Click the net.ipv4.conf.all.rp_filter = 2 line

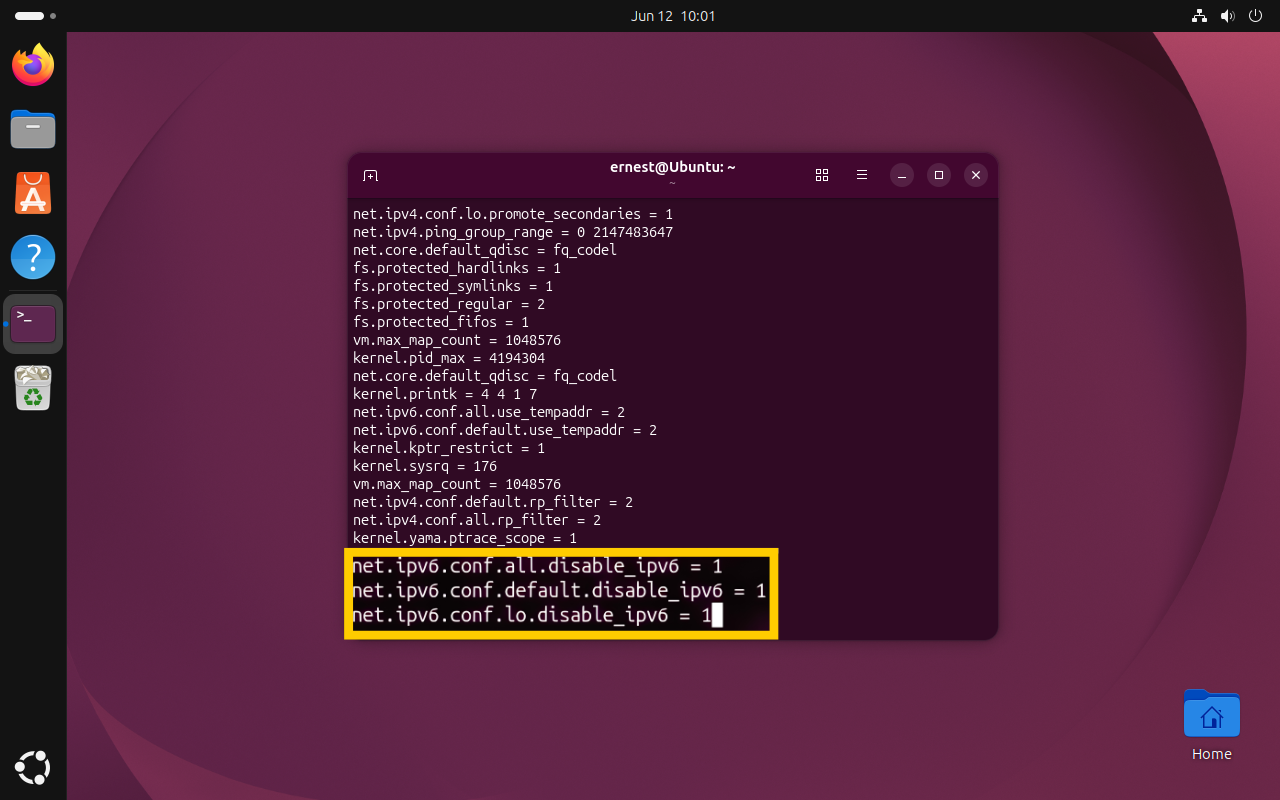click(477, 520)
